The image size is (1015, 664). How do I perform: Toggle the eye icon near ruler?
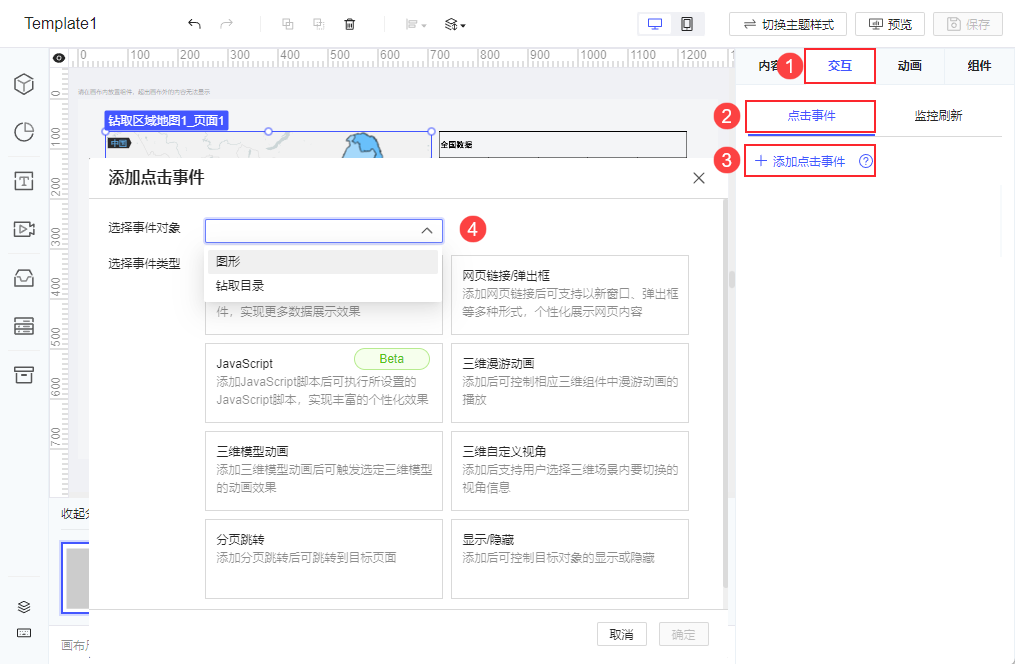pyautogui.click(x=59, y=58)
